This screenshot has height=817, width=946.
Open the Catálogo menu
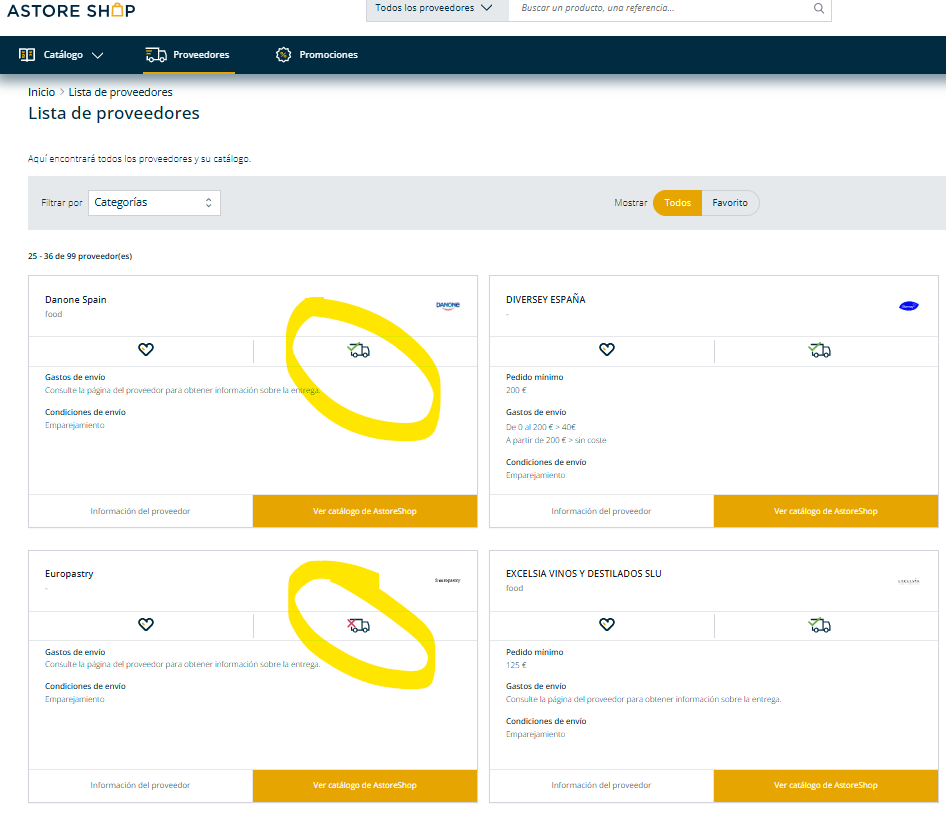tap(62, 55)
